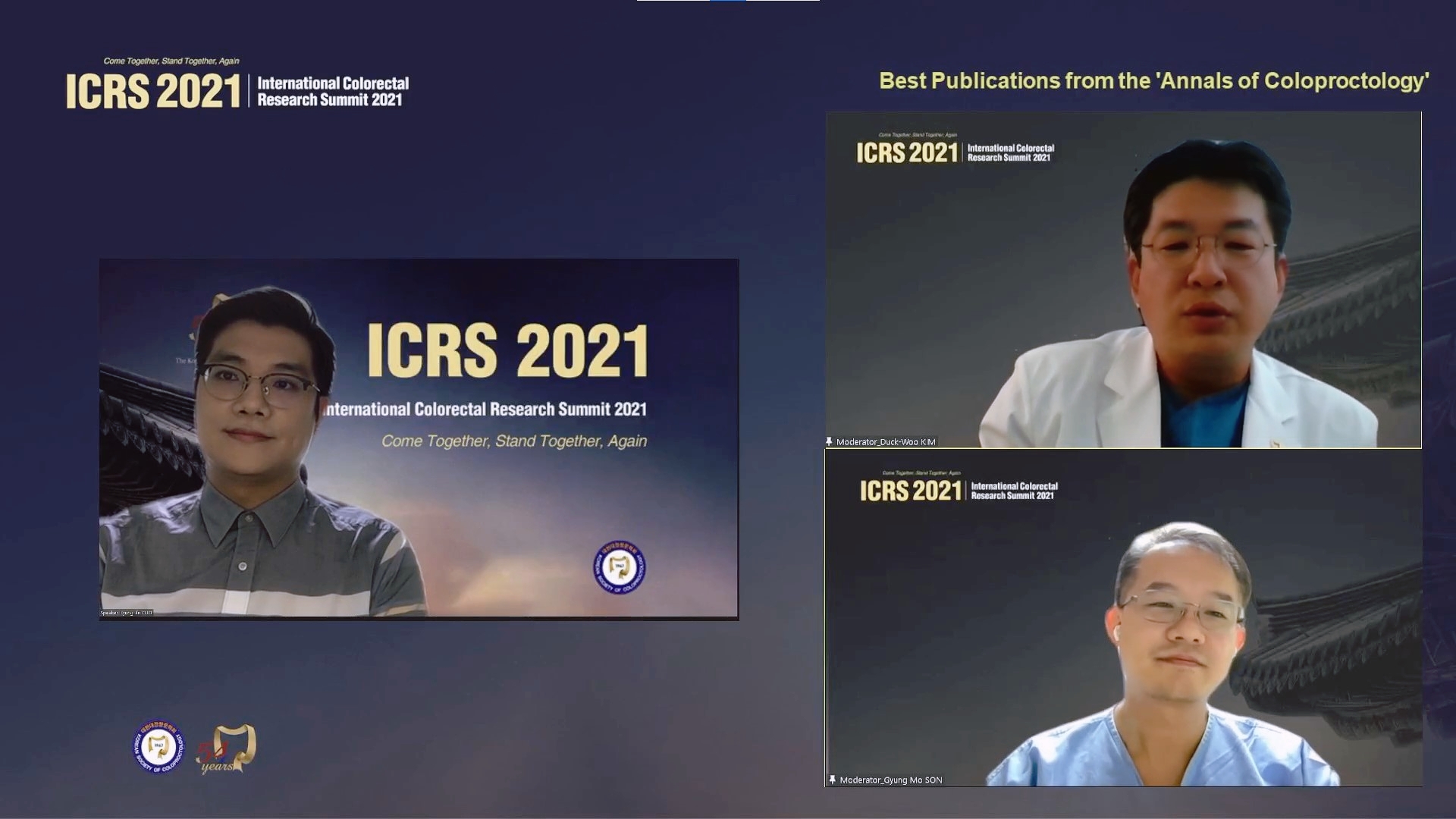
Task: Select Moderator Gyung Mo SON's video tile
Action: click(x=1123, y=618)
